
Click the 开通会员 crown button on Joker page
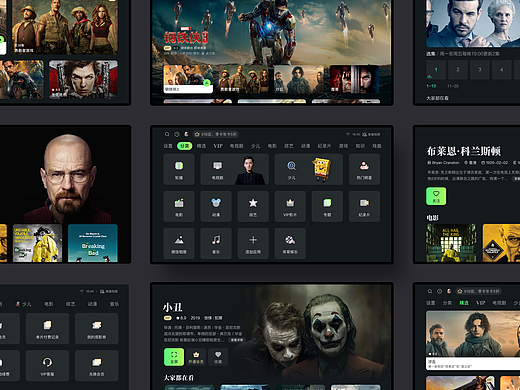(x=196, y=357)
